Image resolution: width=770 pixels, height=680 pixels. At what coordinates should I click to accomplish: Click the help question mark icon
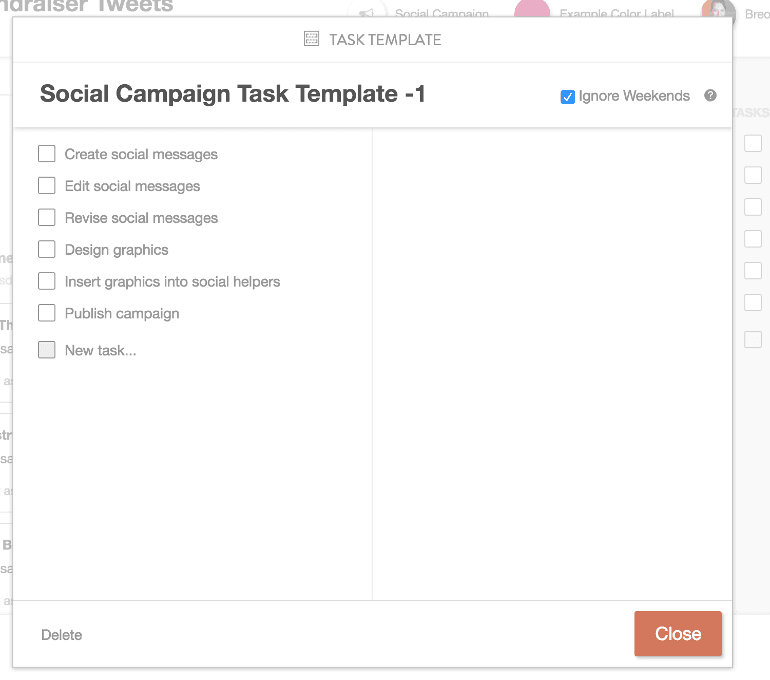(710, 96)
